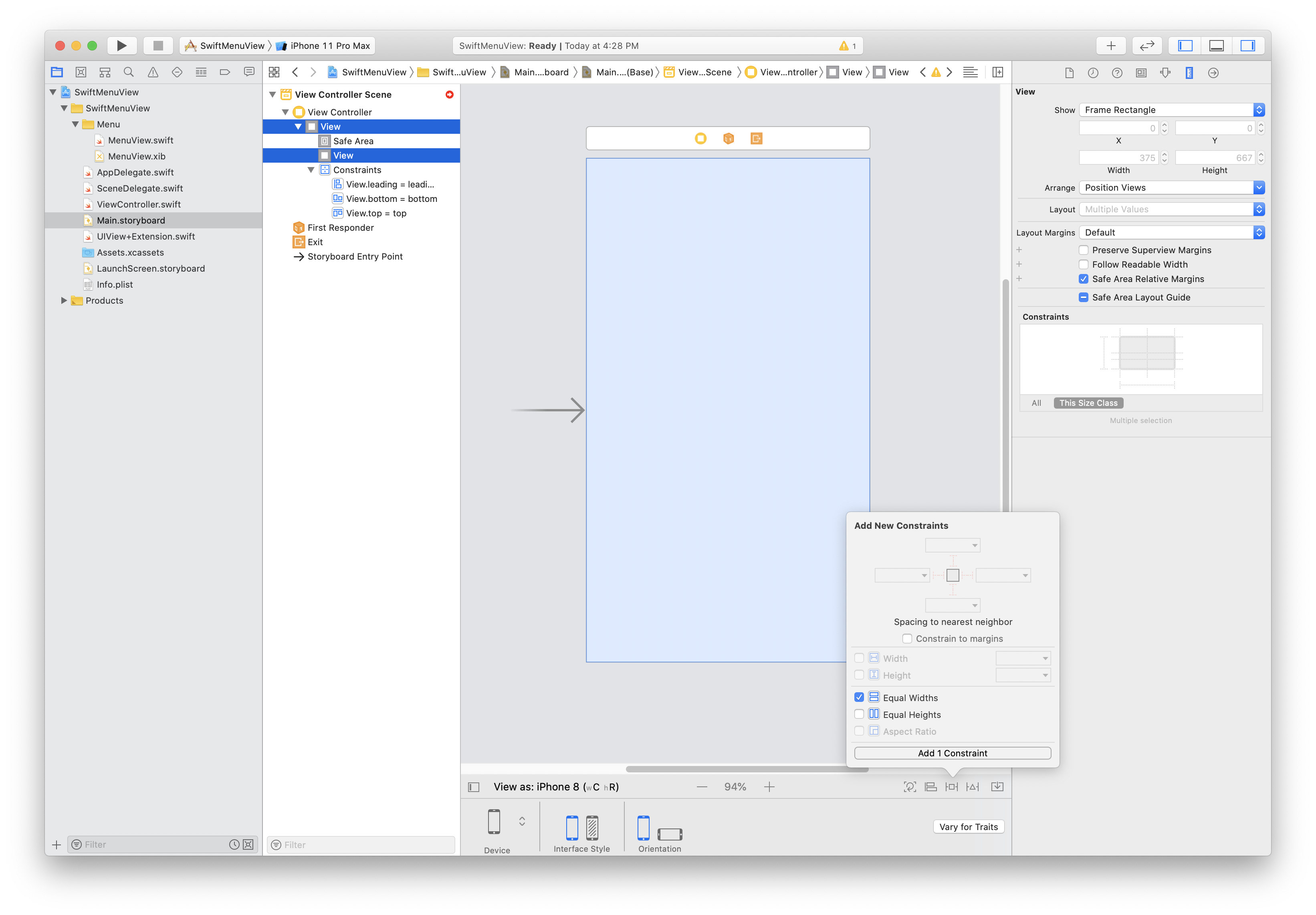Click the Resolve Auto Layout Issues icon
1316x915 pixels.
(x=973, y=787)
